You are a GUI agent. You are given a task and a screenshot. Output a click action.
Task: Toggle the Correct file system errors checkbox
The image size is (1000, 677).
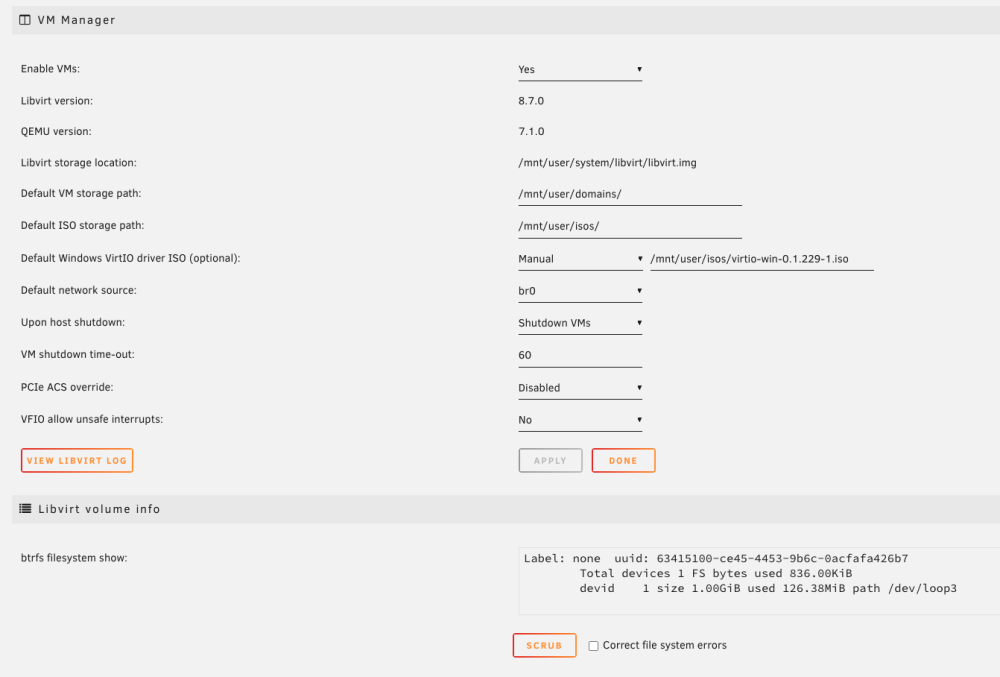(x=593, y=646)
